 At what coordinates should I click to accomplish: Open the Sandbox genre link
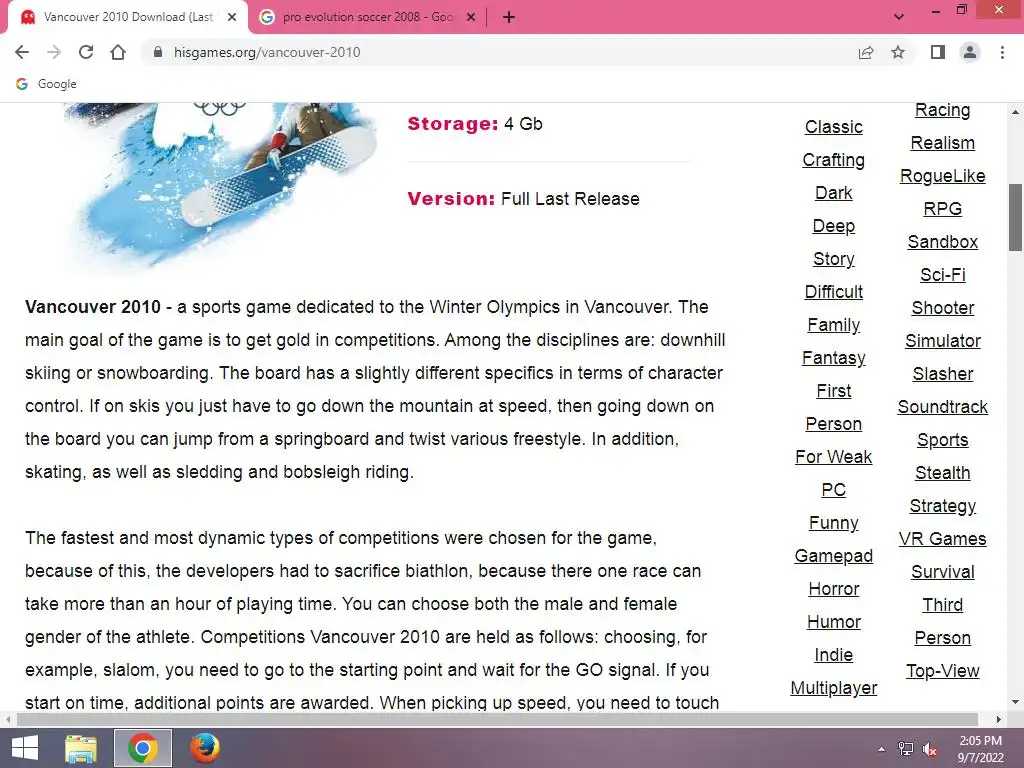(942, 242)
